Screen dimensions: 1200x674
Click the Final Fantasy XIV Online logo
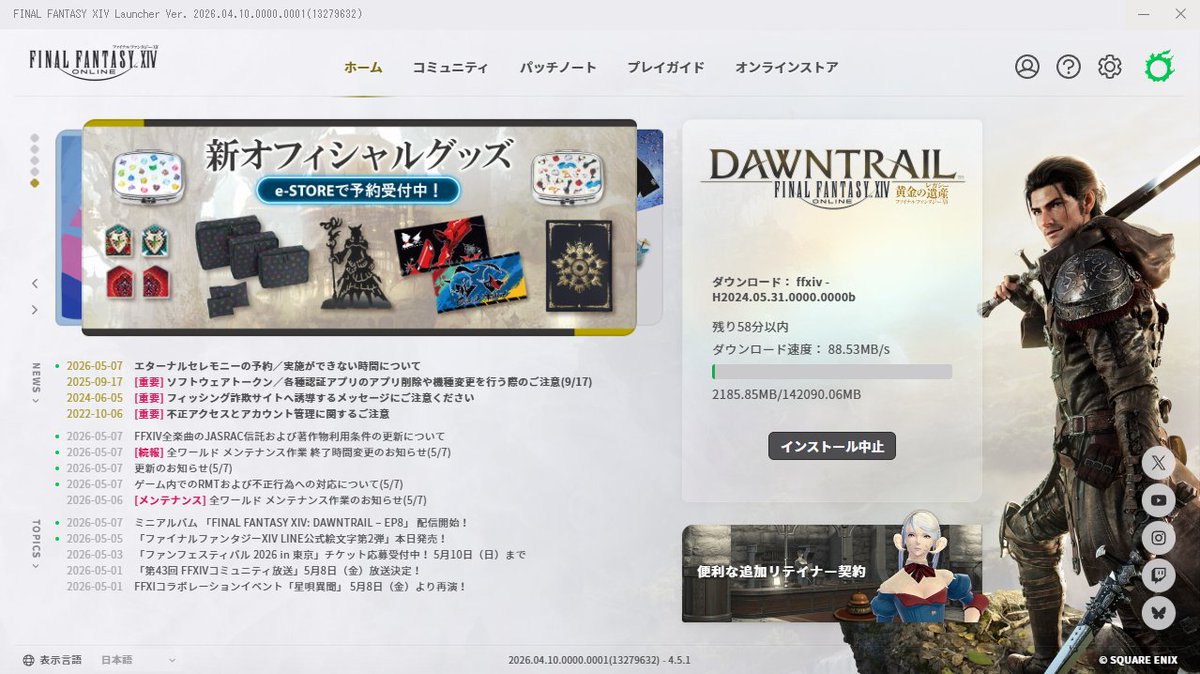pyautogui.click(x=93, y=61)
